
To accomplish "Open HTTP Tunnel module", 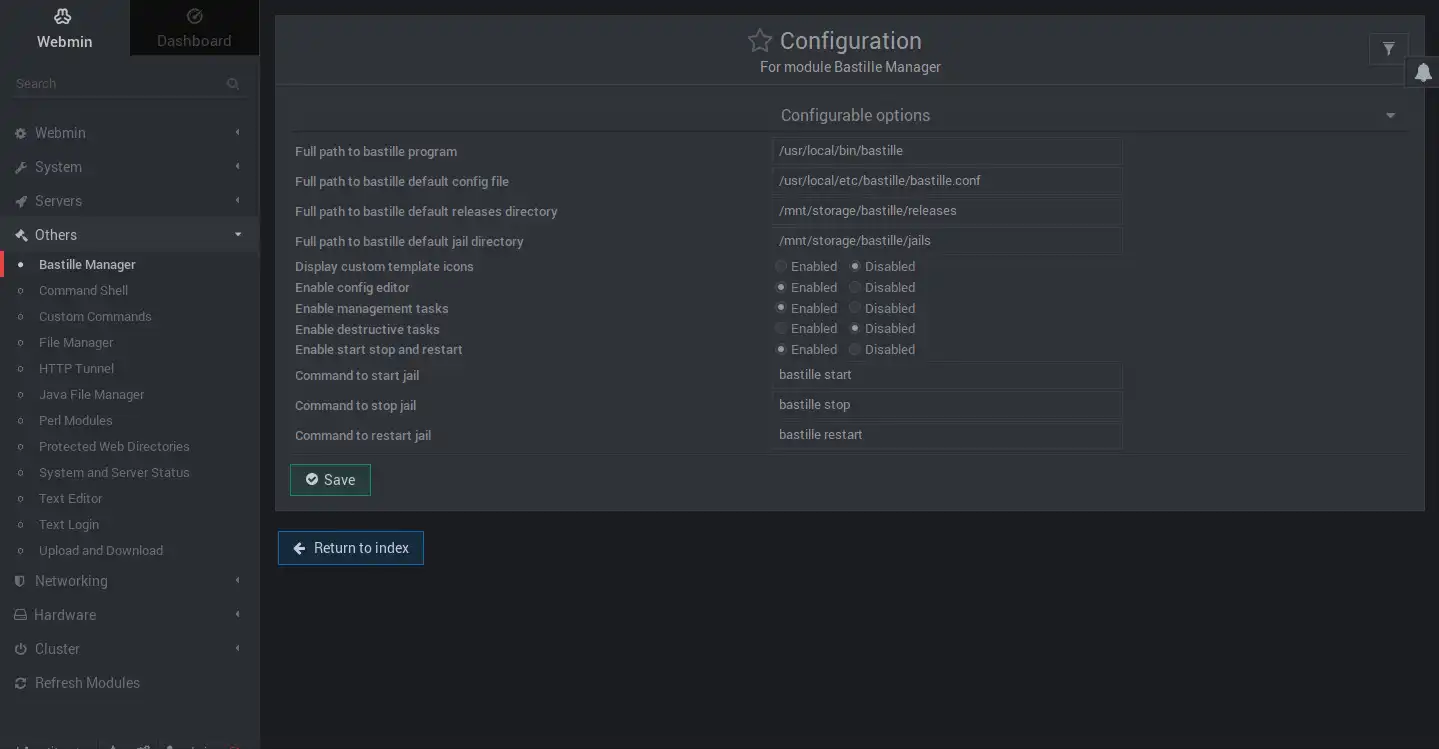I will pos(76,369).
